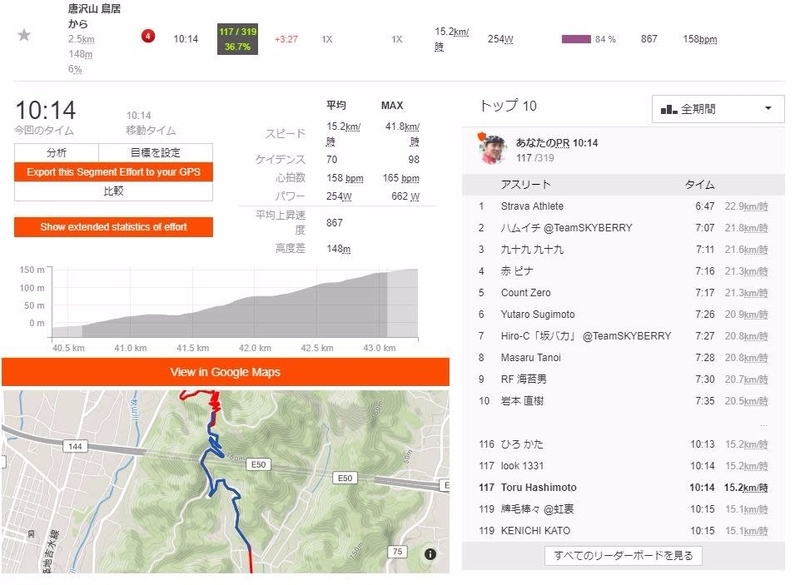Click View in Google Maps button
The width and height of the screenshot is (800, 585).
click(226, 372)
